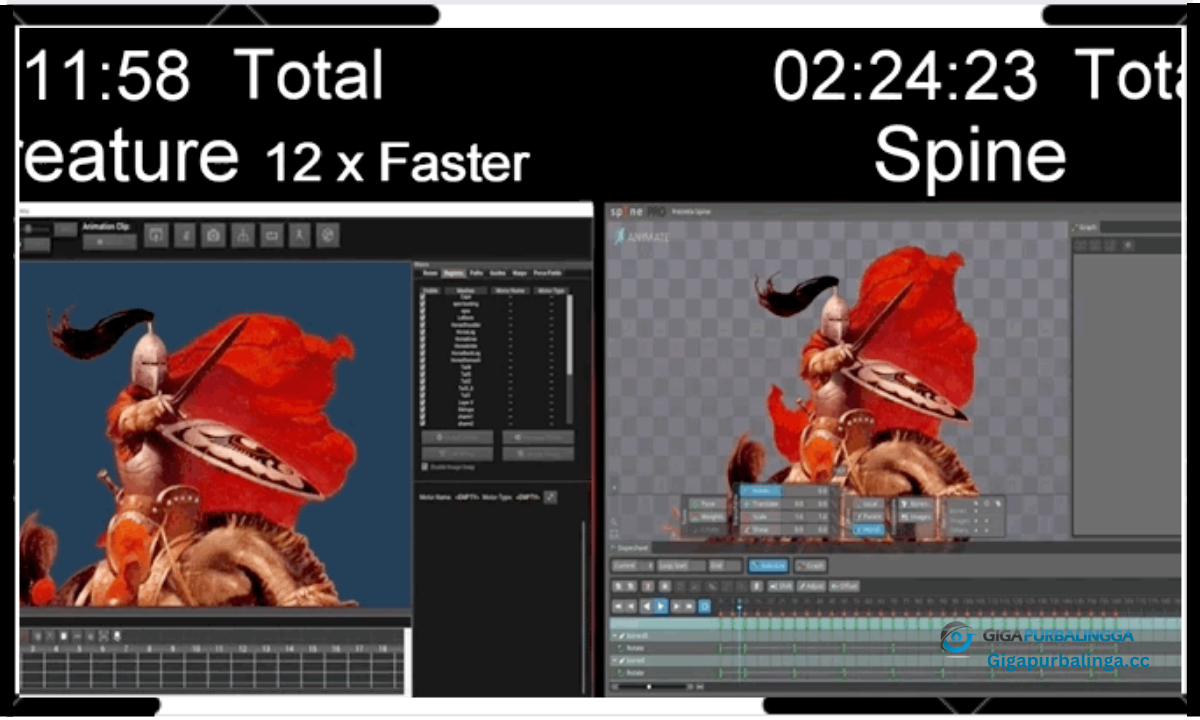1200x720 pixels.
Task: Play the Spine animation in reverse
Action: point(646,606)
